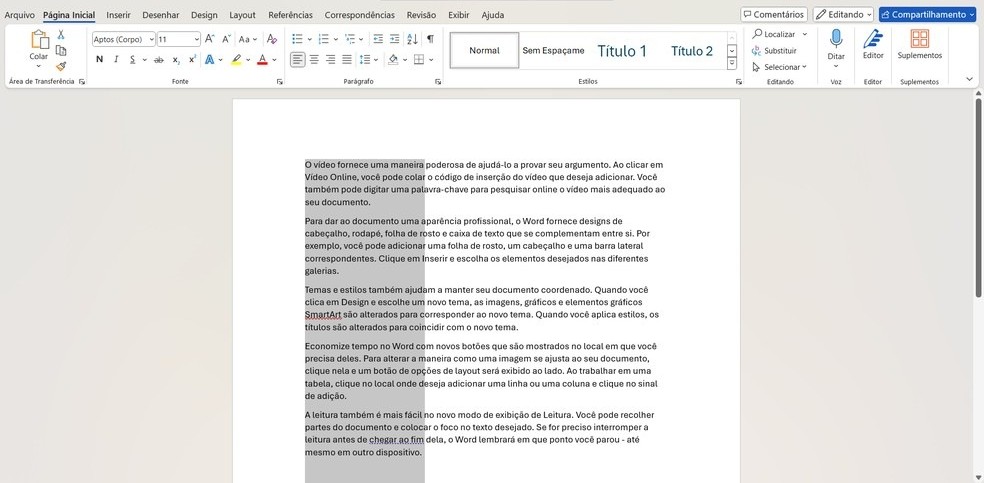The image size is (984, 483).
Task: Apply the Normal style
Action: pyautogui.click(x=484, y=50)
